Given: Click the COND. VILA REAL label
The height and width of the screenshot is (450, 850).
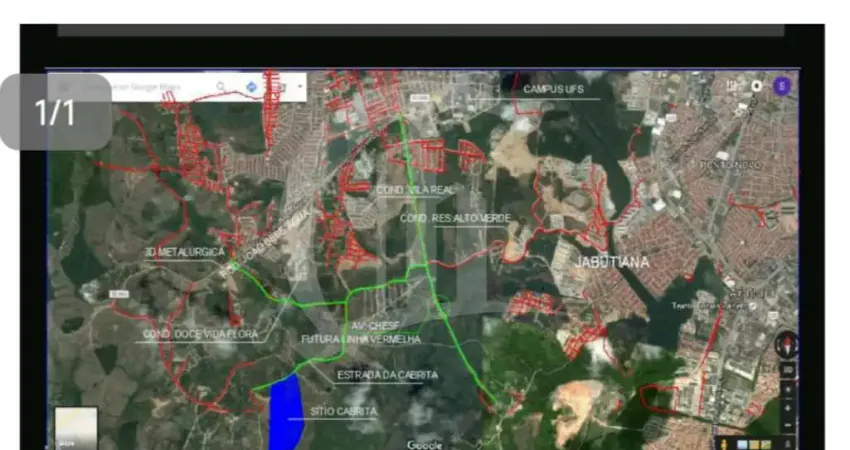Looking at the screenshot, I should pos(413,189).
